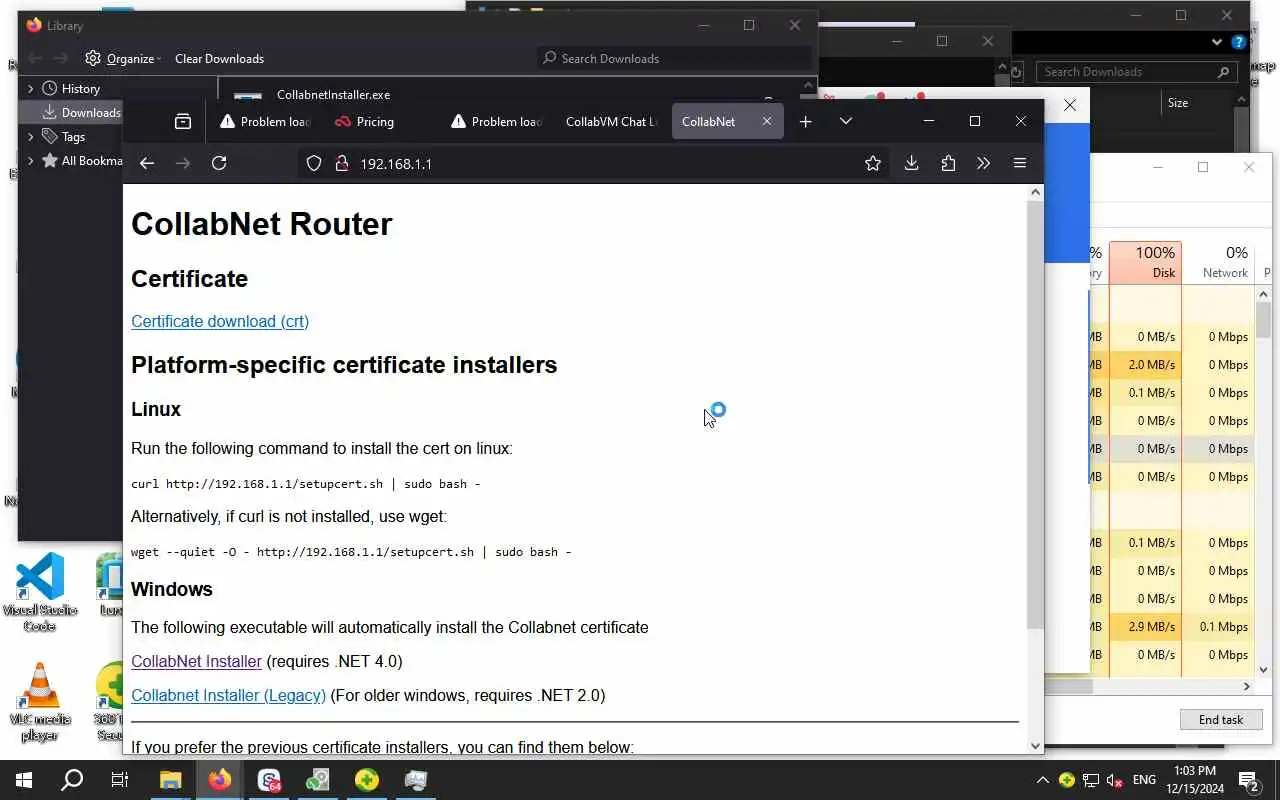Sort by Network column in Task Manager
The width and height of the screenshot is (1280, 800).
(1218, 262)
